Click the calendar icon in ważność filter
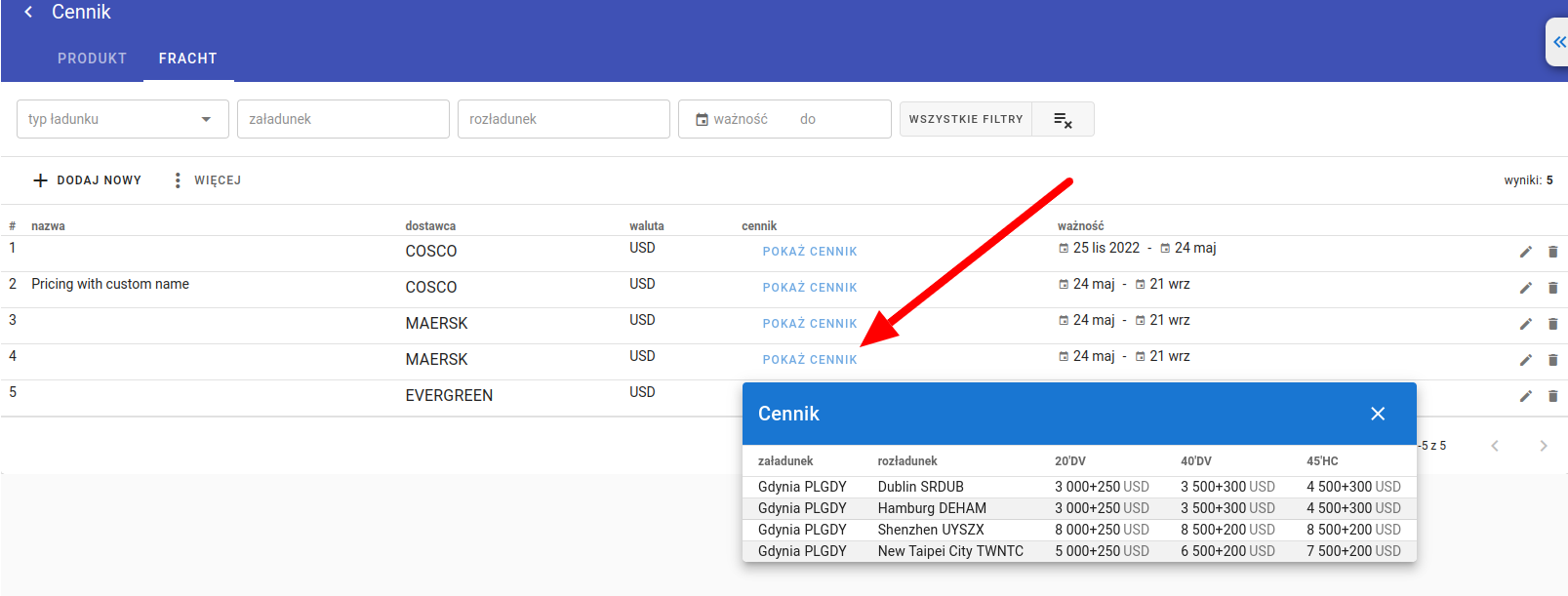This screenshot has width=1568, height=596. [x=702, y=119]
